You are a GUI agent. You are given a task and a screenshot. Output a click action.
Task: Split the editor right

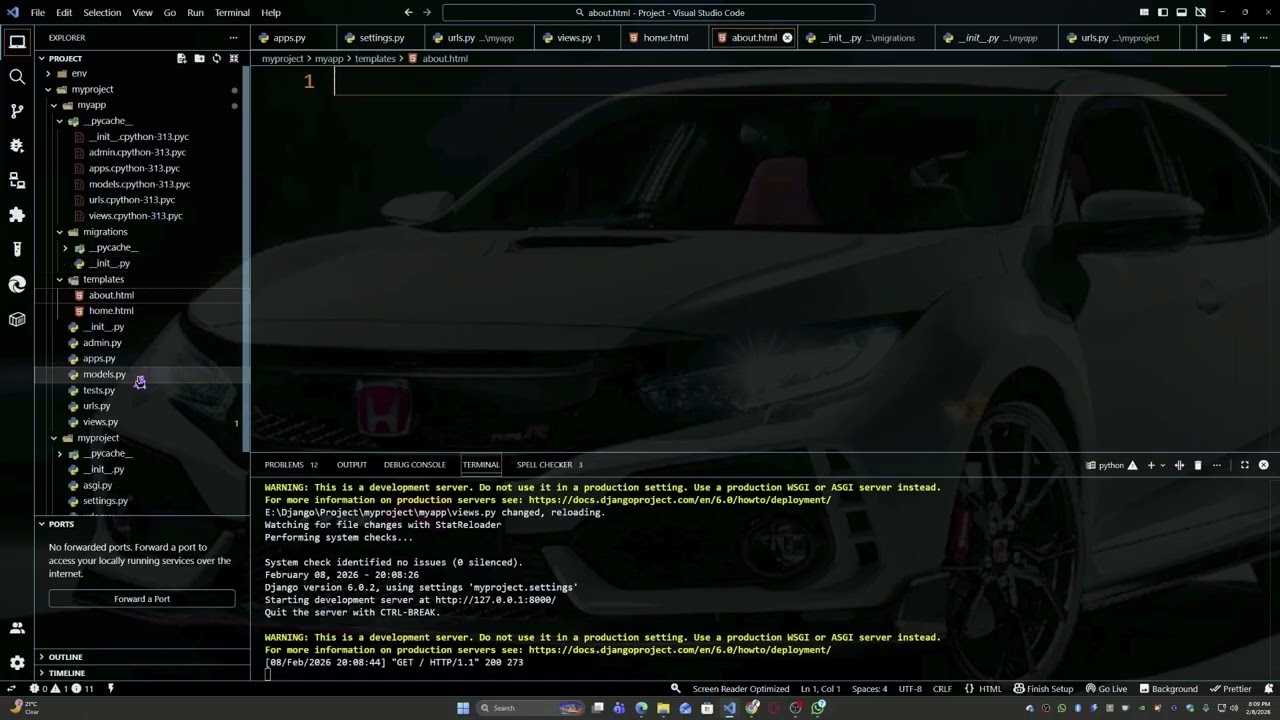1245,38
